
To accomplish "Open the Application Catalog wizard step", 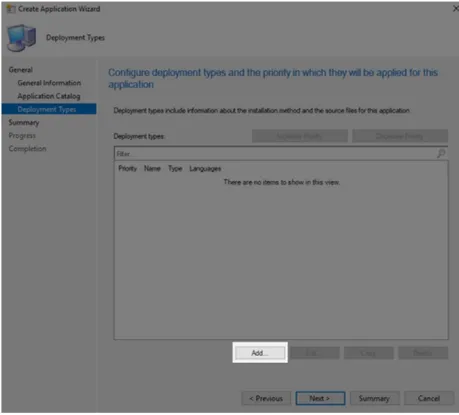I will (x=49, y=96).
